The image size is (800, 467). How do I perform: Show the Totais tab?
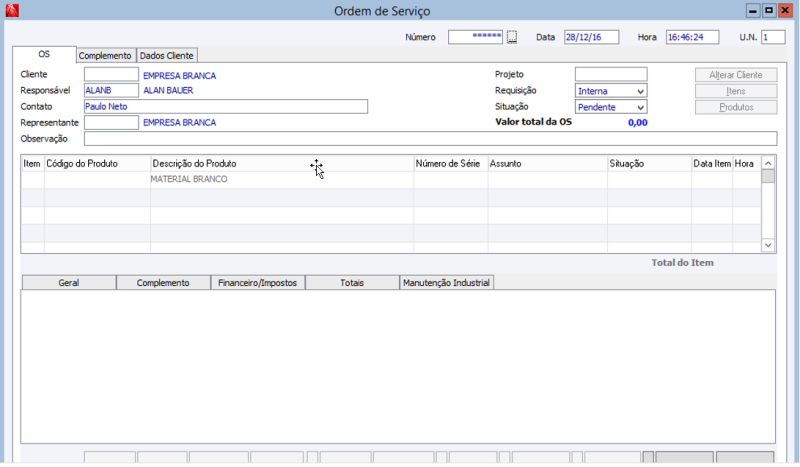(x=352, y=283)
